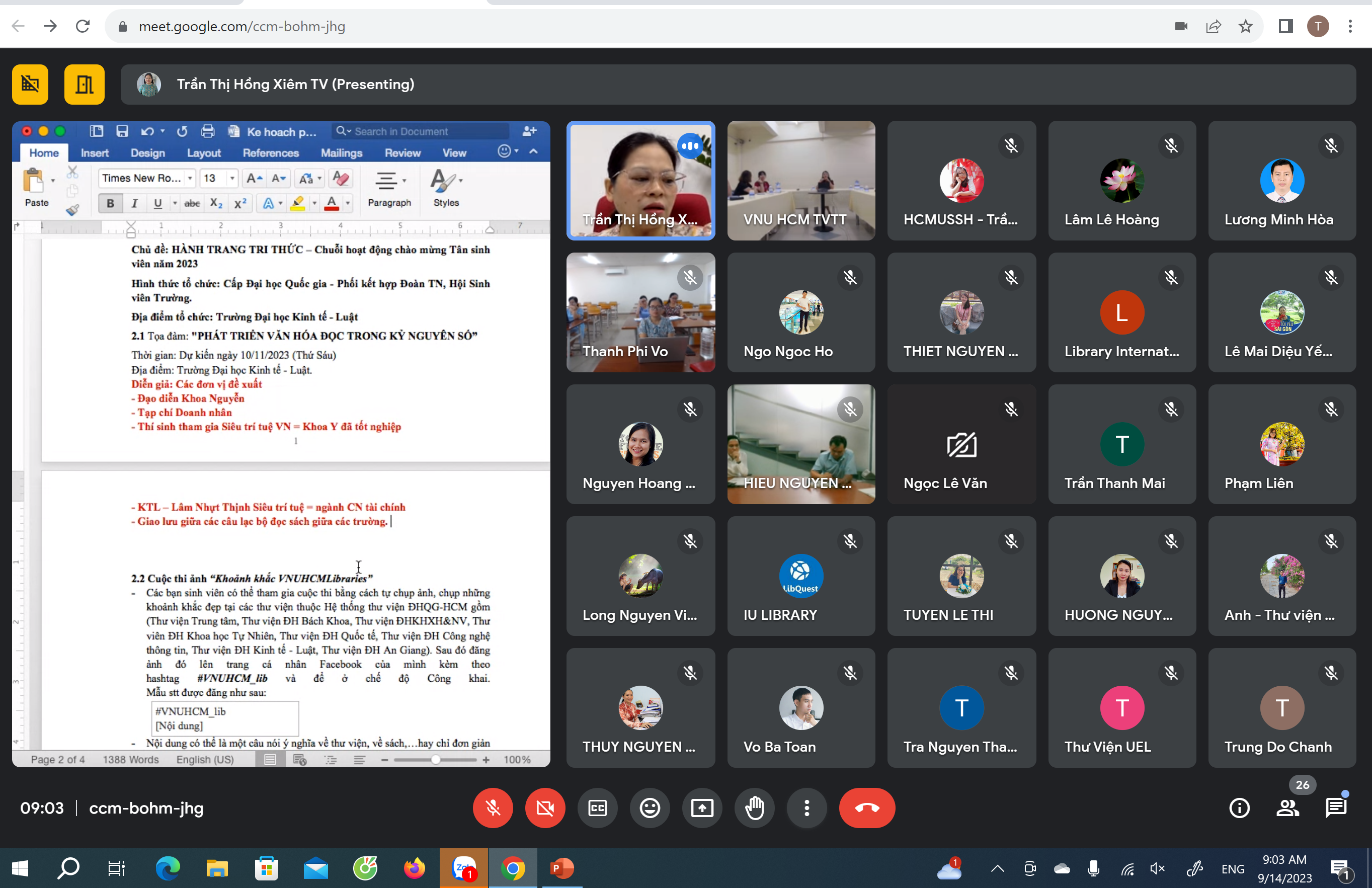Open the three-dot More options menu in Meet
This screenshot has width=1372, height=888.
click(807, 808)
